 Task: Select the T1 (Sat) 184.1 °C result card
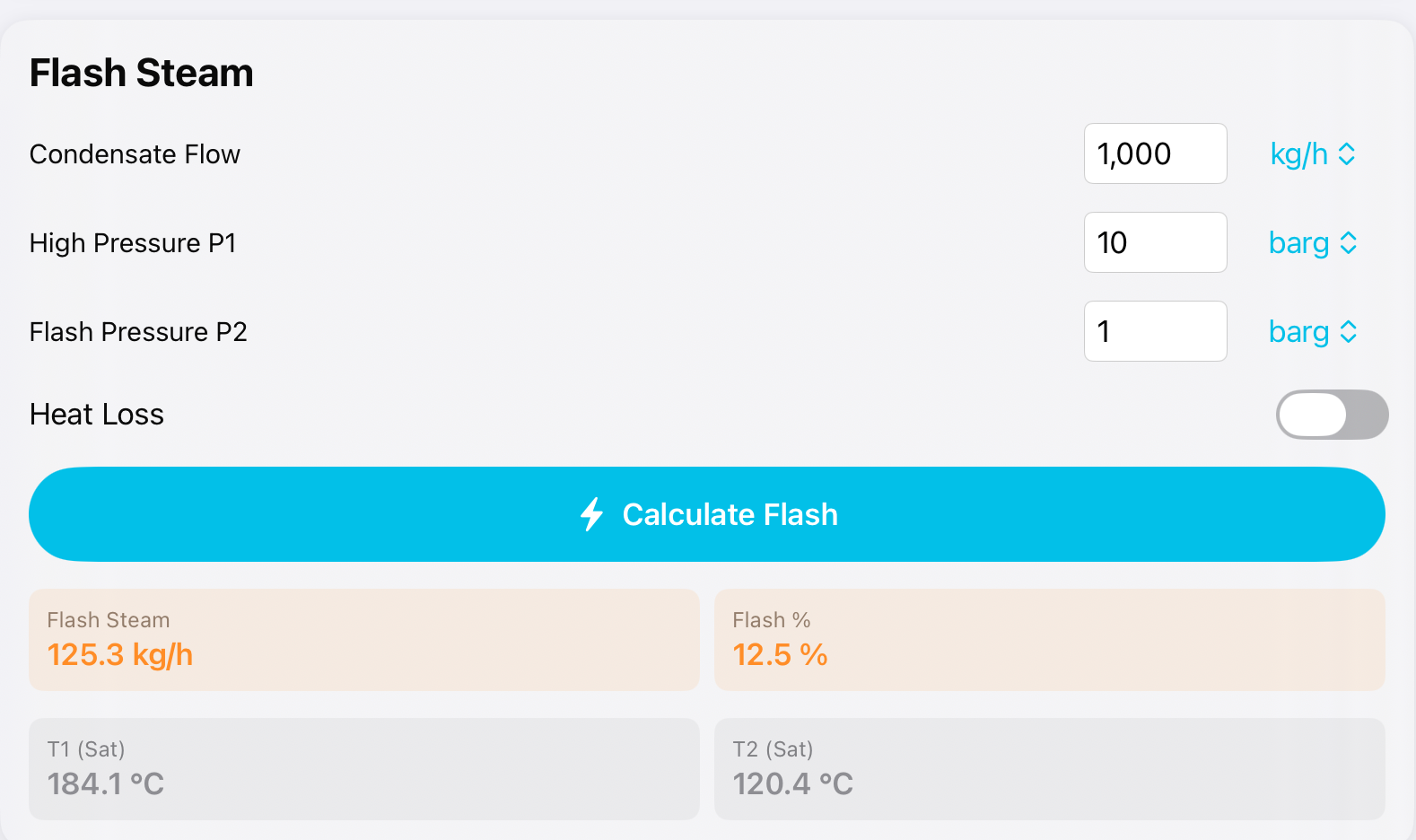[363, 769]
